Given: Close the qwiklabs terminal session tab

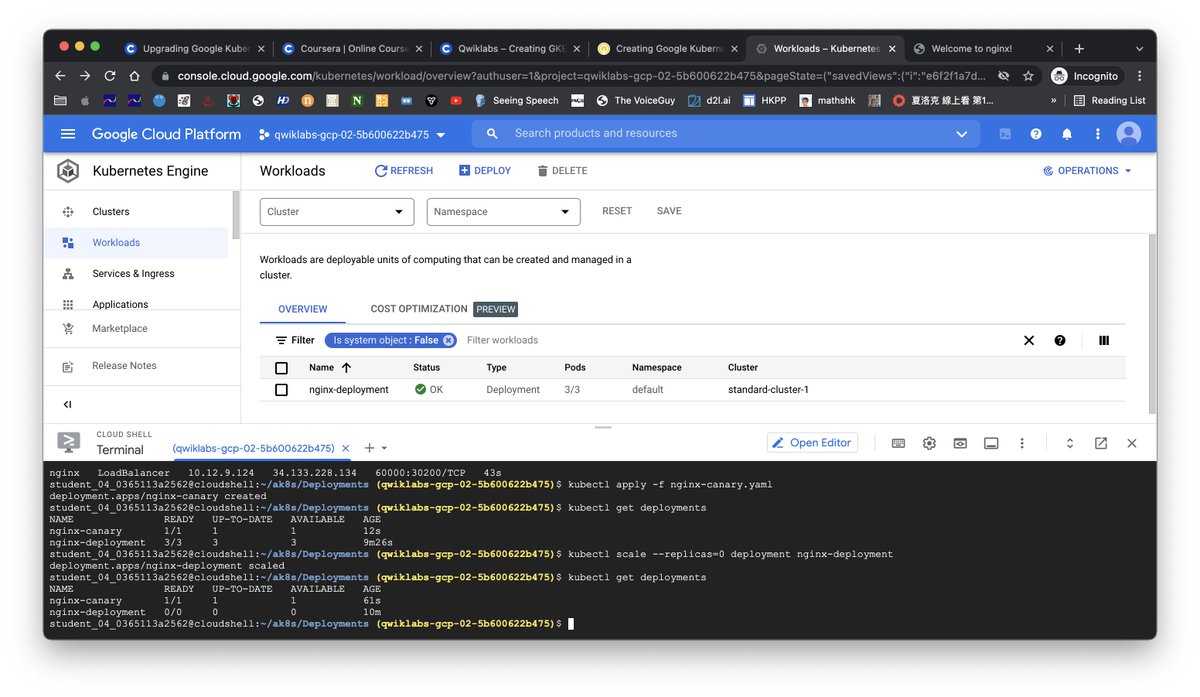Looking at the screenshot, I should [346, 448].
